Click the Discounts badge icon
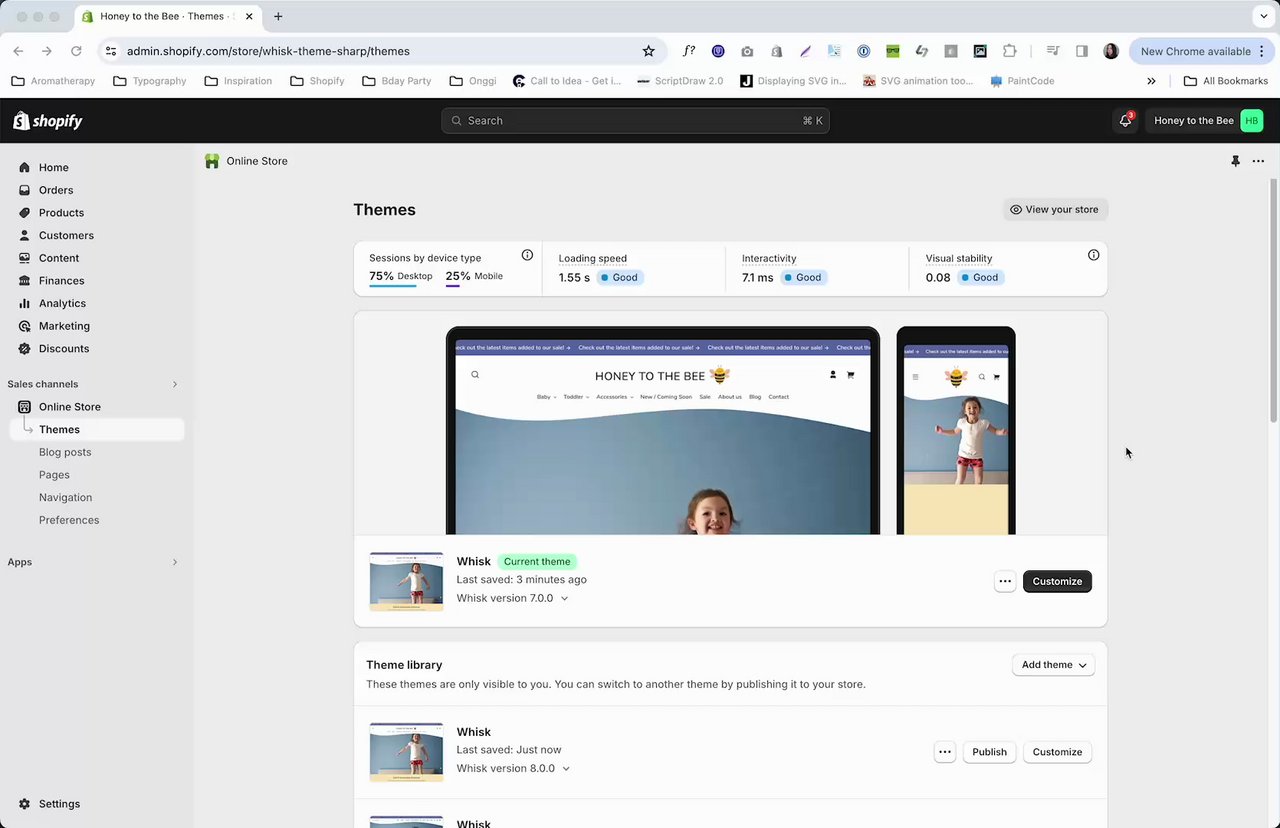 coord(25,349)
